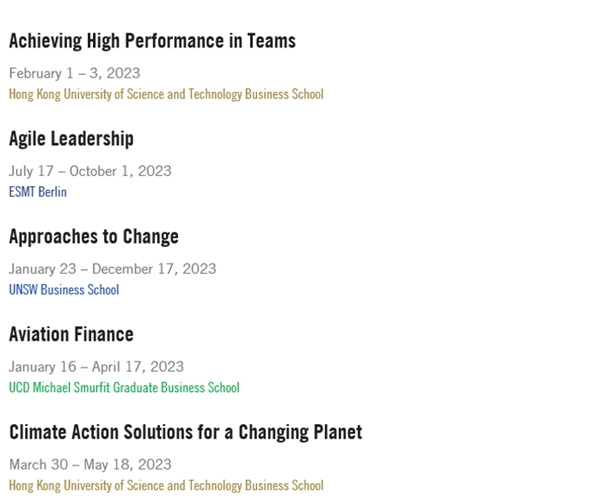Image resolution: width=600 pixels, height=503 pixels.
Task: Open the course offered by UNSW Business School
Action: [94, 237]
